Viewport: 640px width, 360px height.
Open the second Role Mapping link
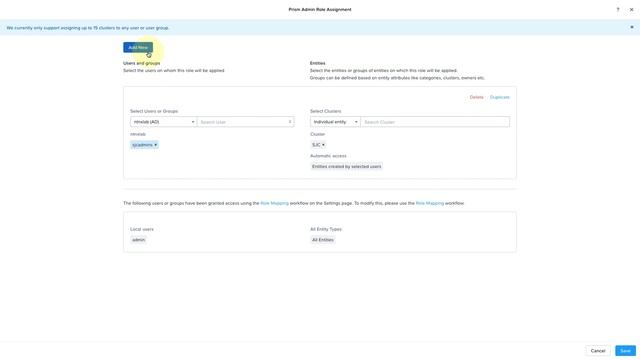tap(430, 203)
